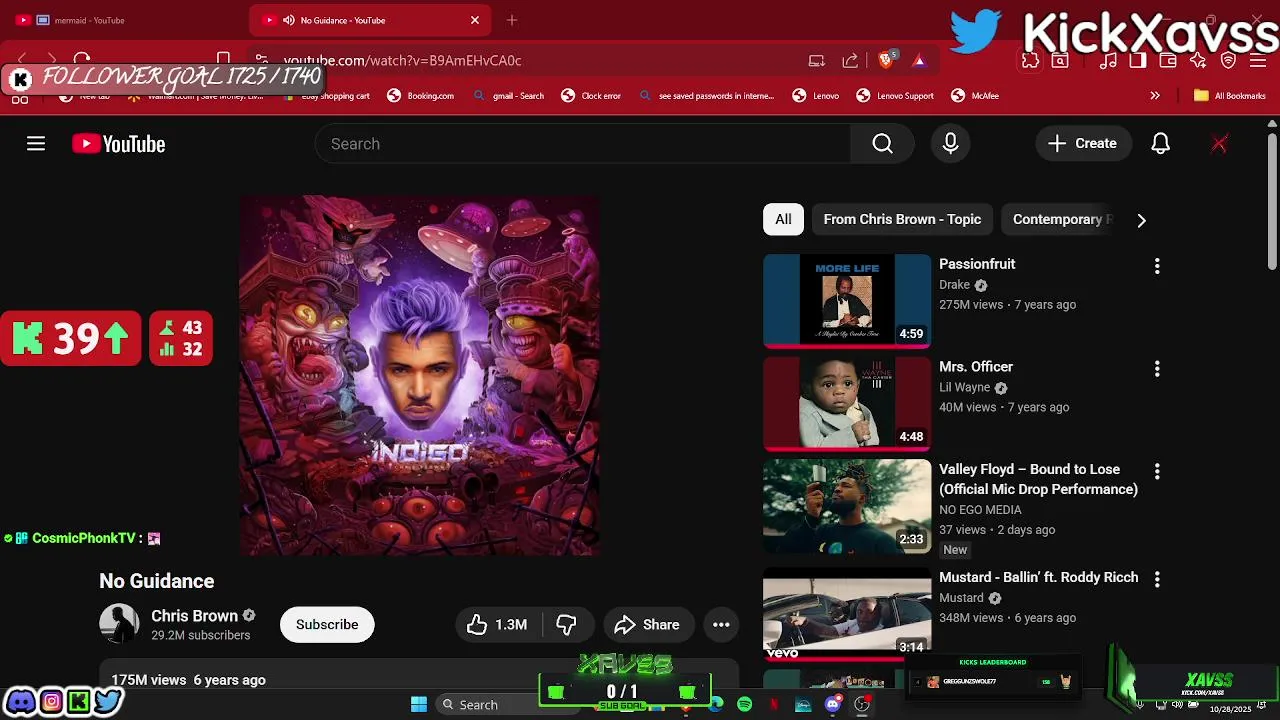Open the McAfee bookmark
The height and width of the screenshot is (720, 1280).
[x=975, y=96]
